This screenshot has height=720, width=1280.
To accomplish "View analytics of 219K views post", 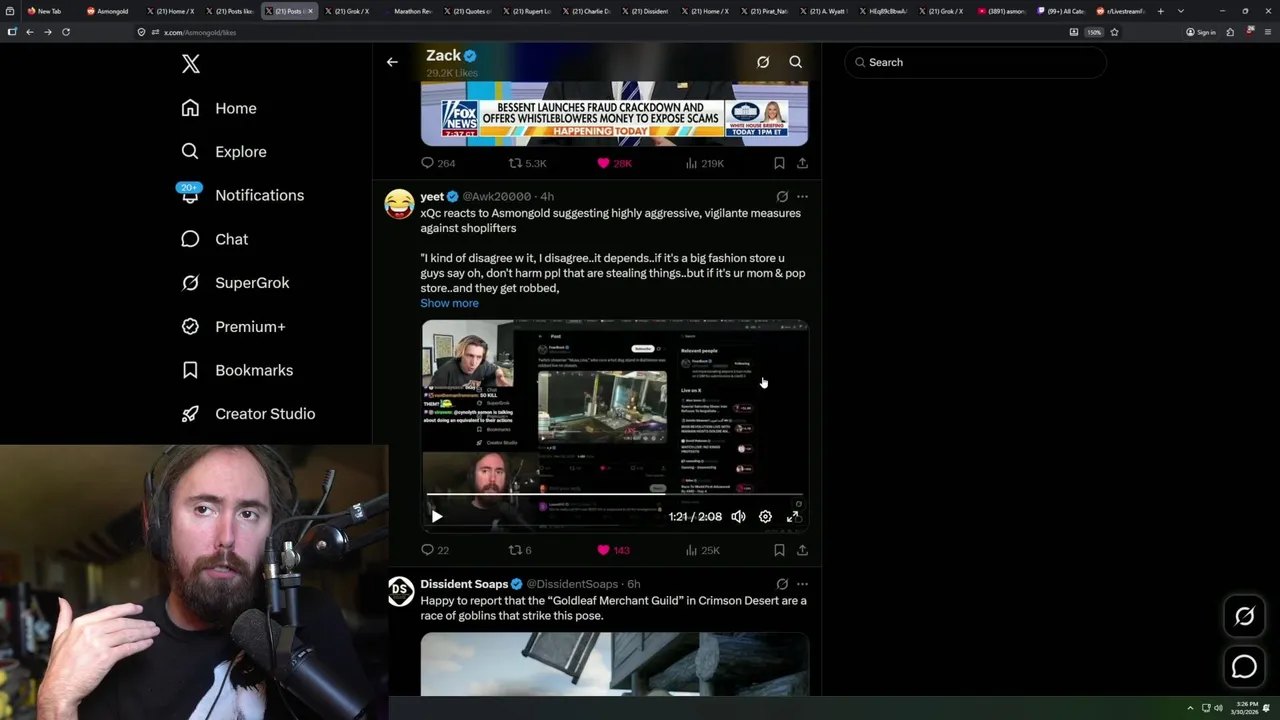I will pyautogui.click(x=704, y=163).
